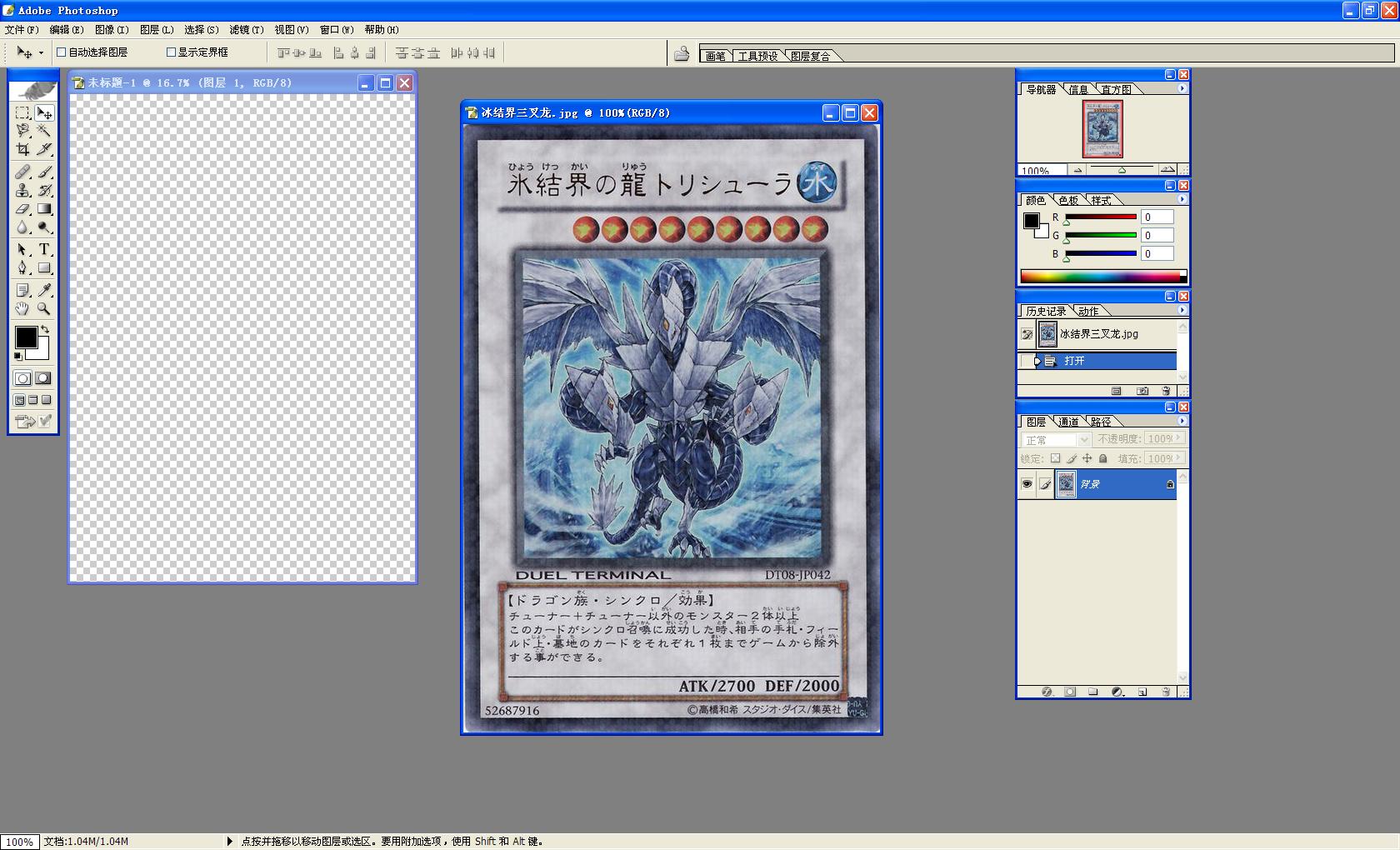
Task: Select the Dodge tool
Action: click(x=44, y=227)
